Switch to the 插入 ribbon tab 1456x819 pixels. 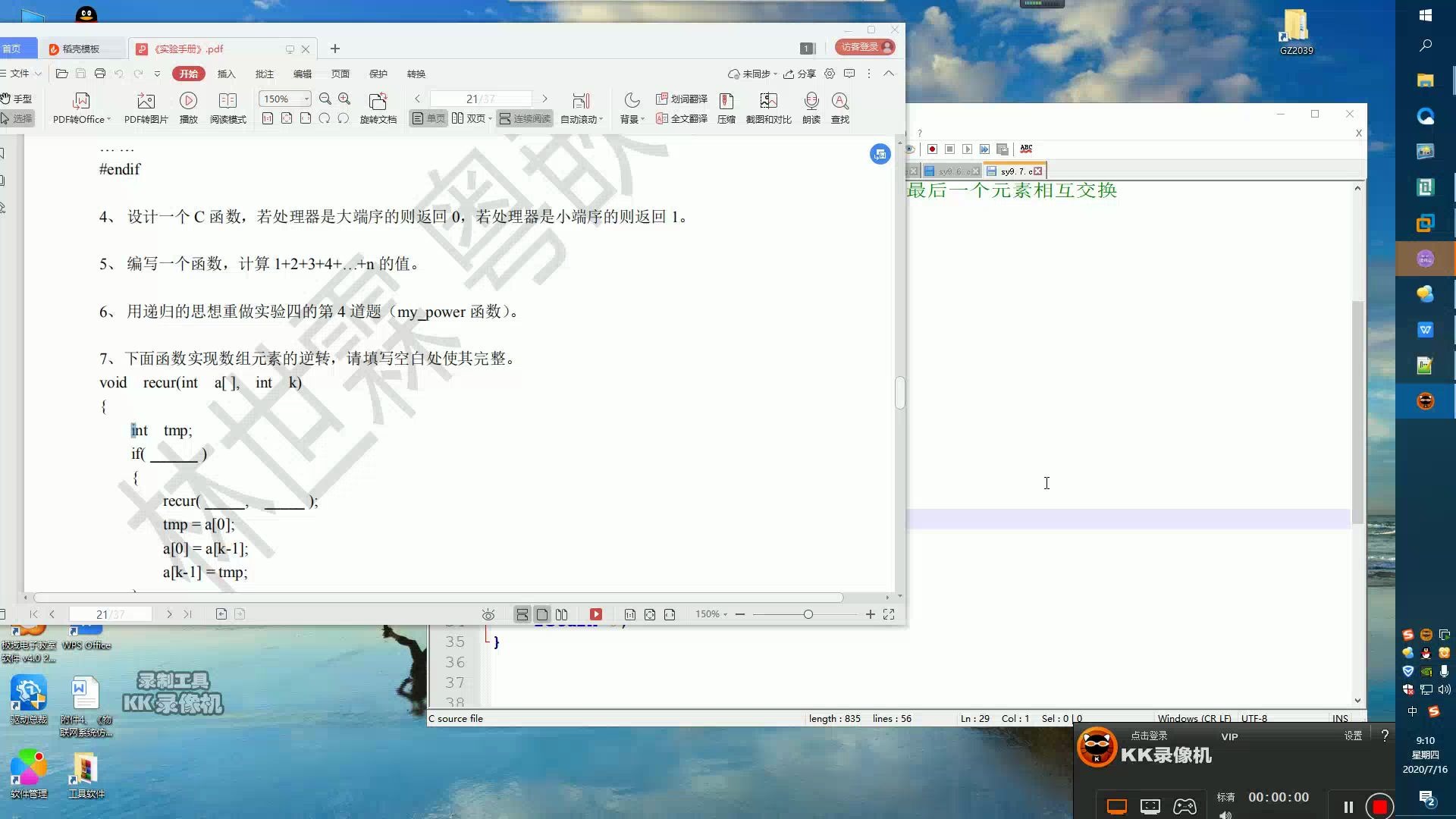[228, 74]
